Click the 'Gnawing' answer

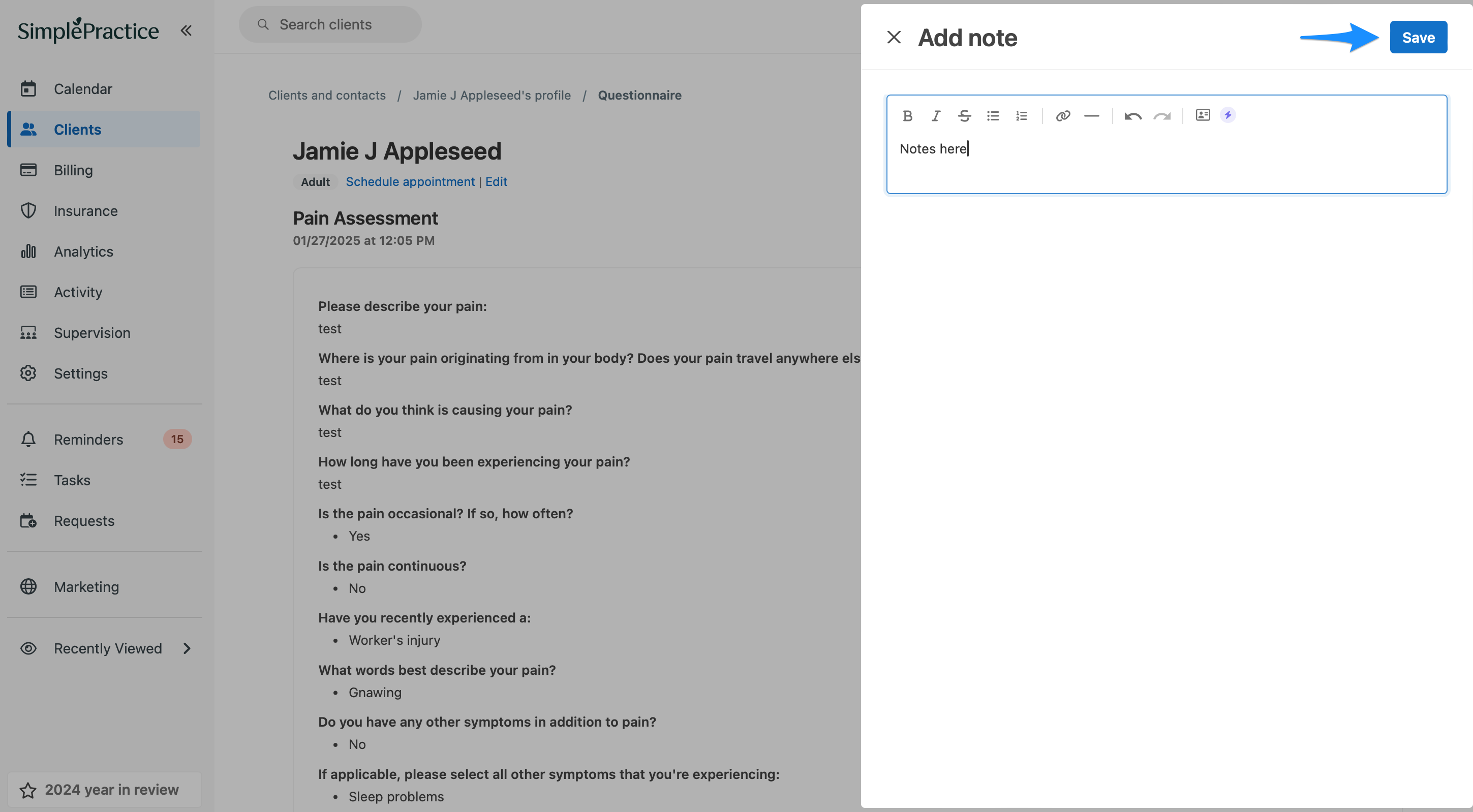tap(375, 693)
